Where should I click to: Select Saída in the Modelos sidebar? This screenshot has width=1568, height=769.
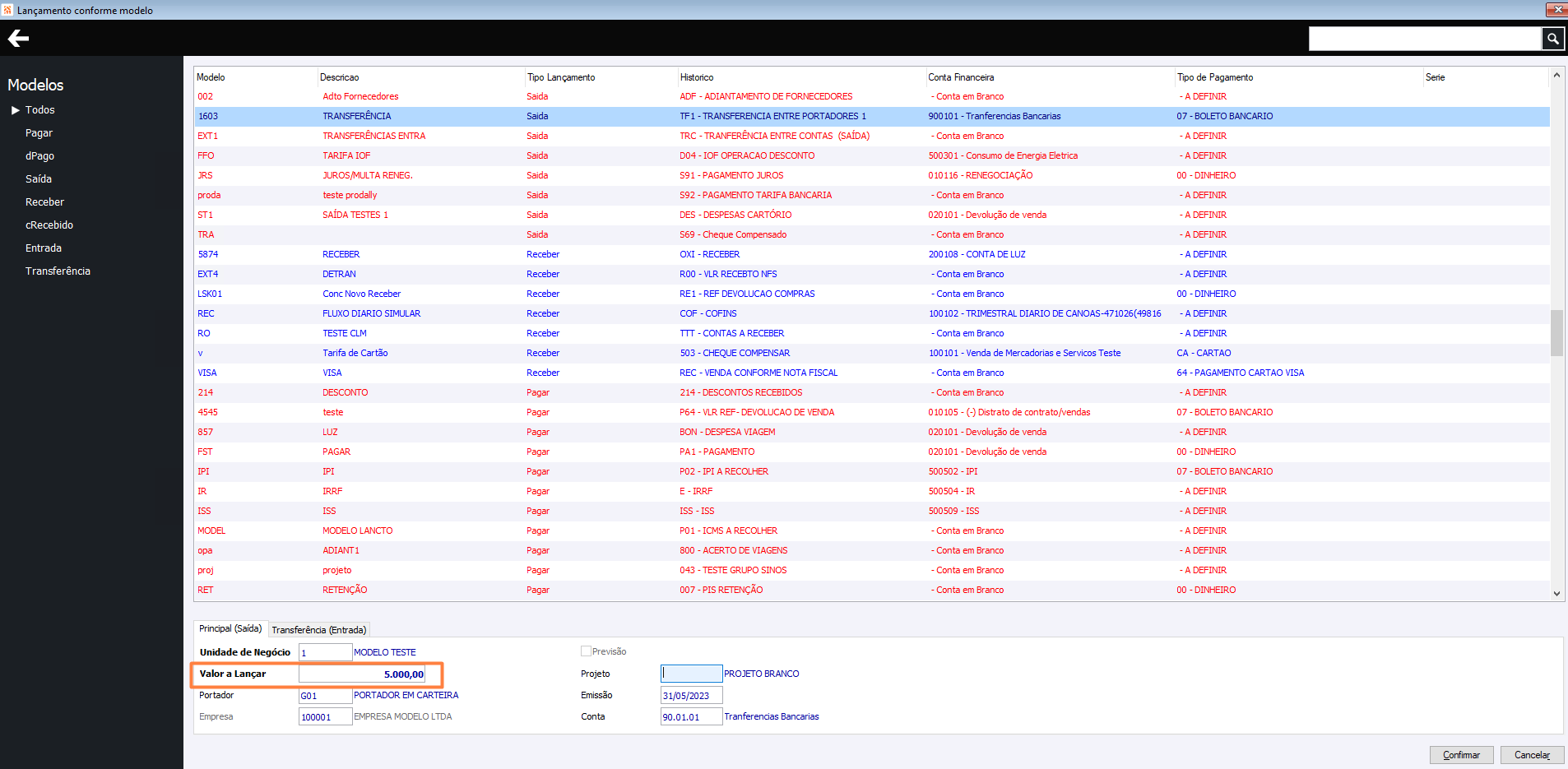tap(39, 179)
